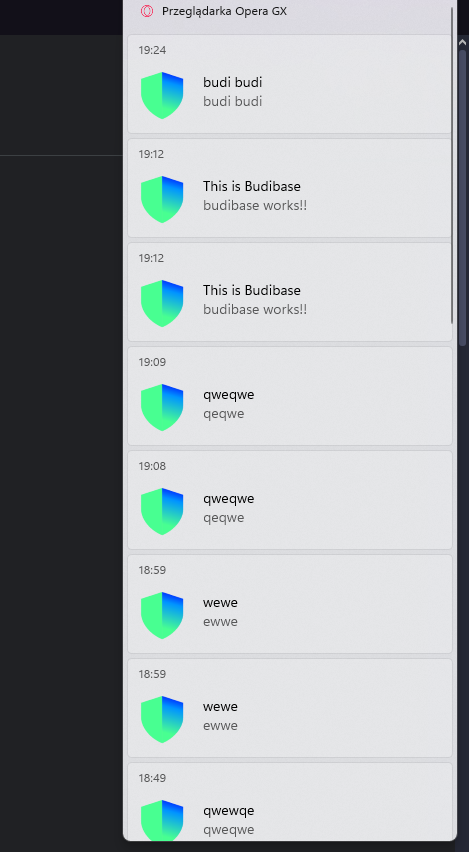
Task: Click the shield icon in the 18:49 notification
Action: pos(162,820)
